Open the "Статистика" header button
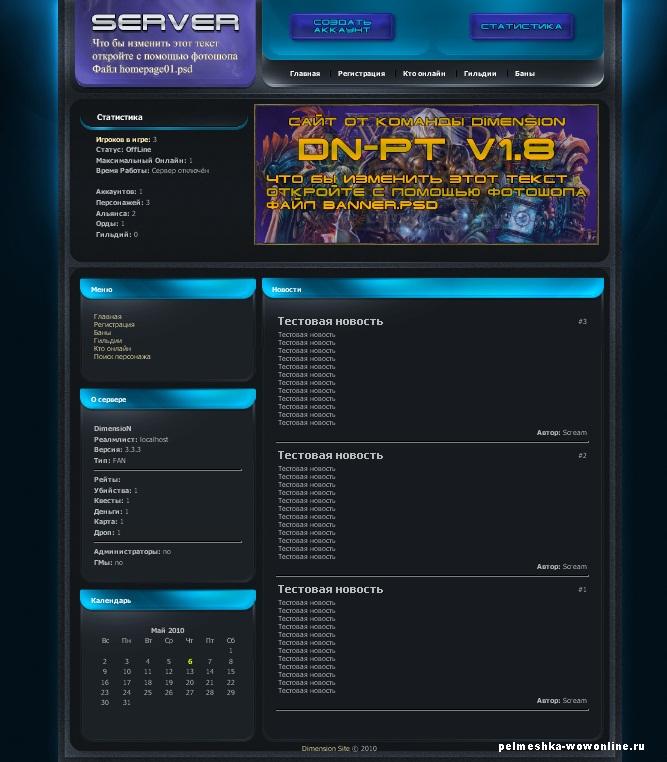667x762 pixels. (521, 27)
